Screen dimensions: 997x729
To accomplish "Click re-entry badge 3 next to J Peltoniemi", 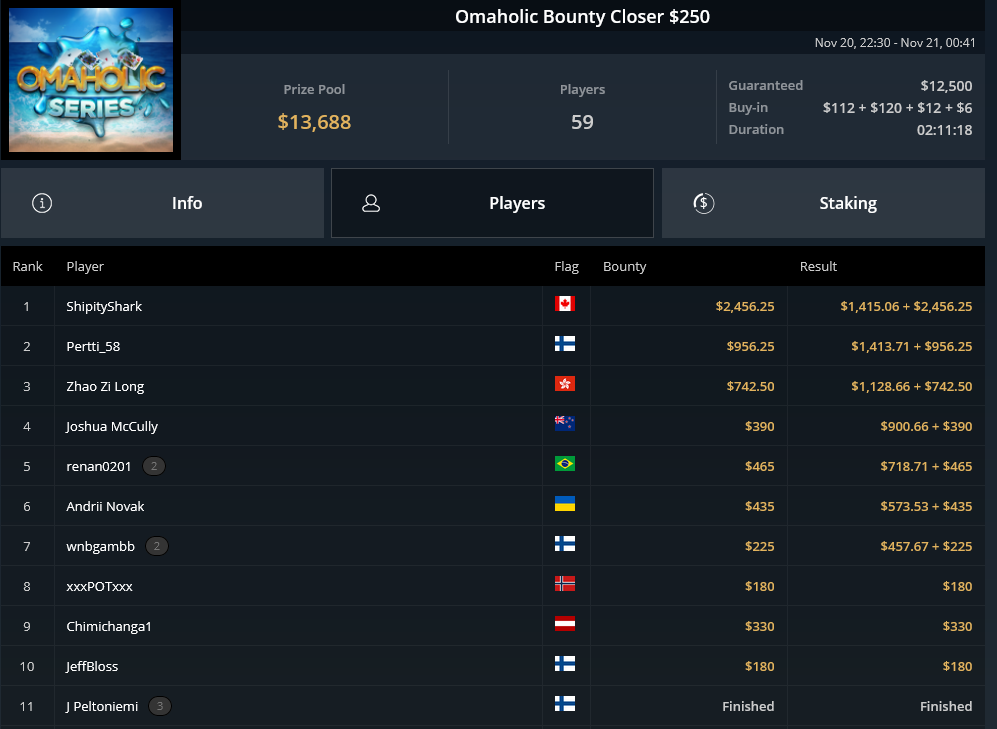I will click(x=160, y=706).
